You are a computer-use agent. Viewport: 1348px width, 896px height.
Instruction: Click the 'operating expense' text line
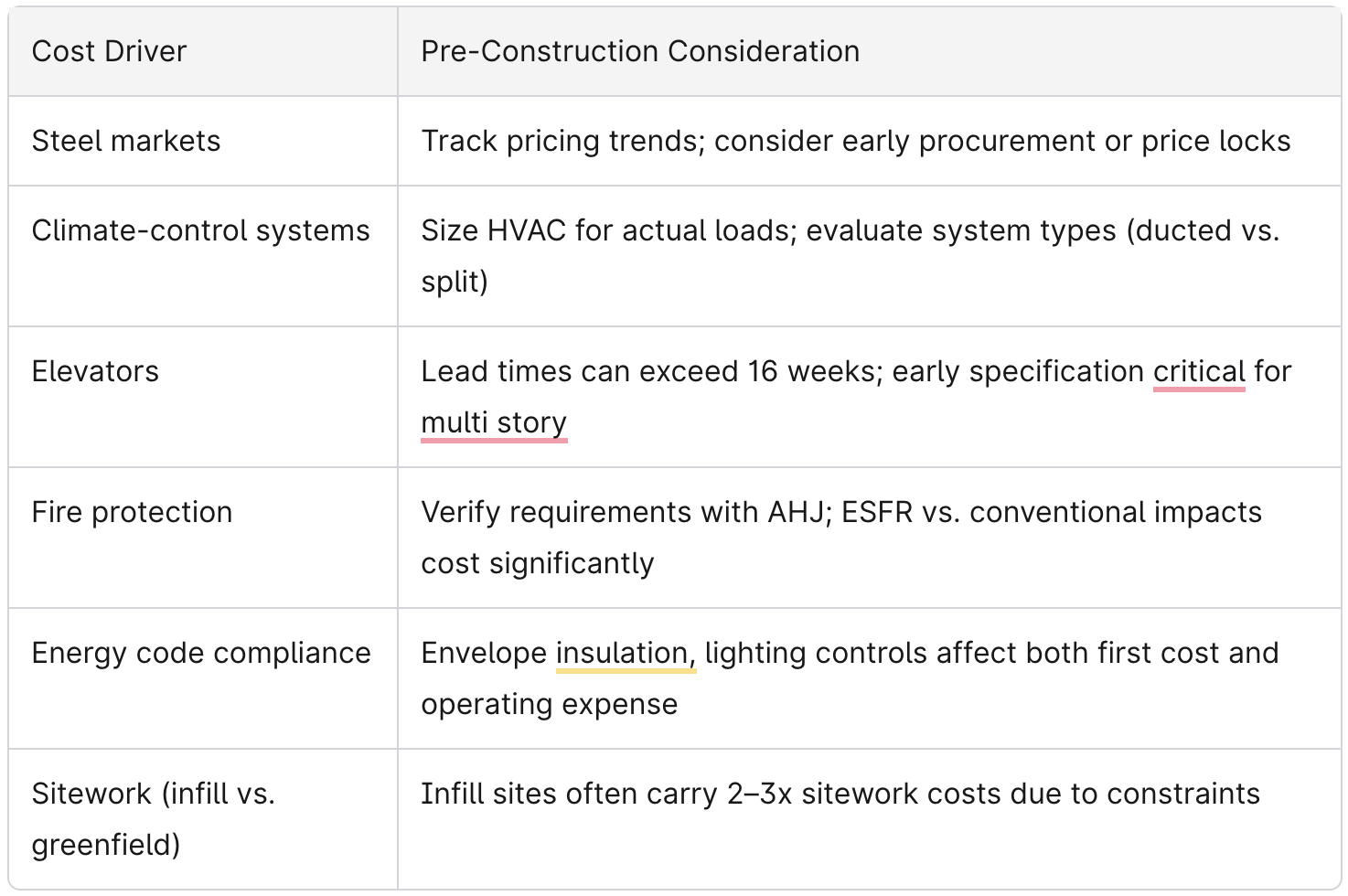point(549,705)
